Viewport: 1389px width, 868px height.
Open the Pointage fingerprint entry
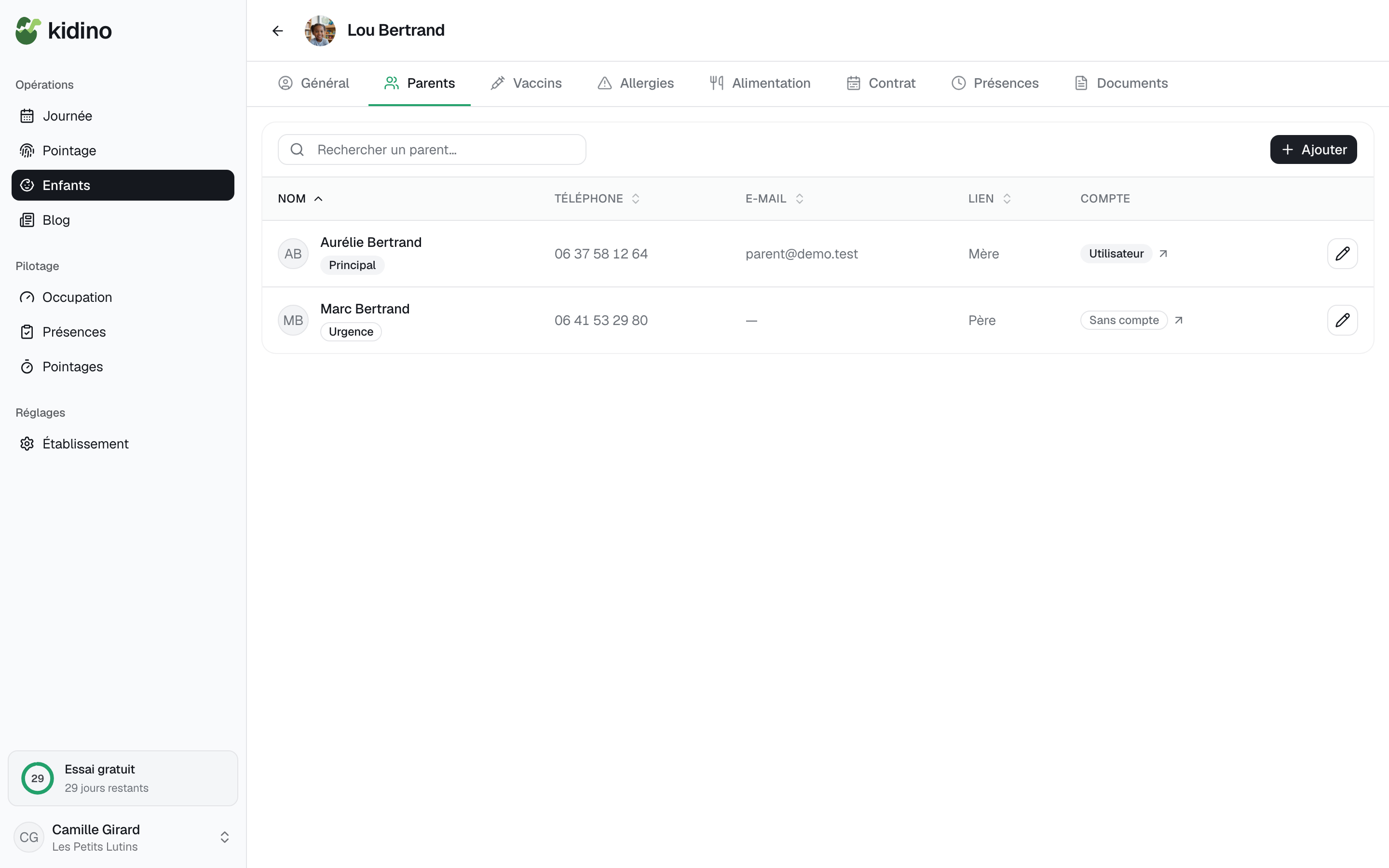[123, 150]
